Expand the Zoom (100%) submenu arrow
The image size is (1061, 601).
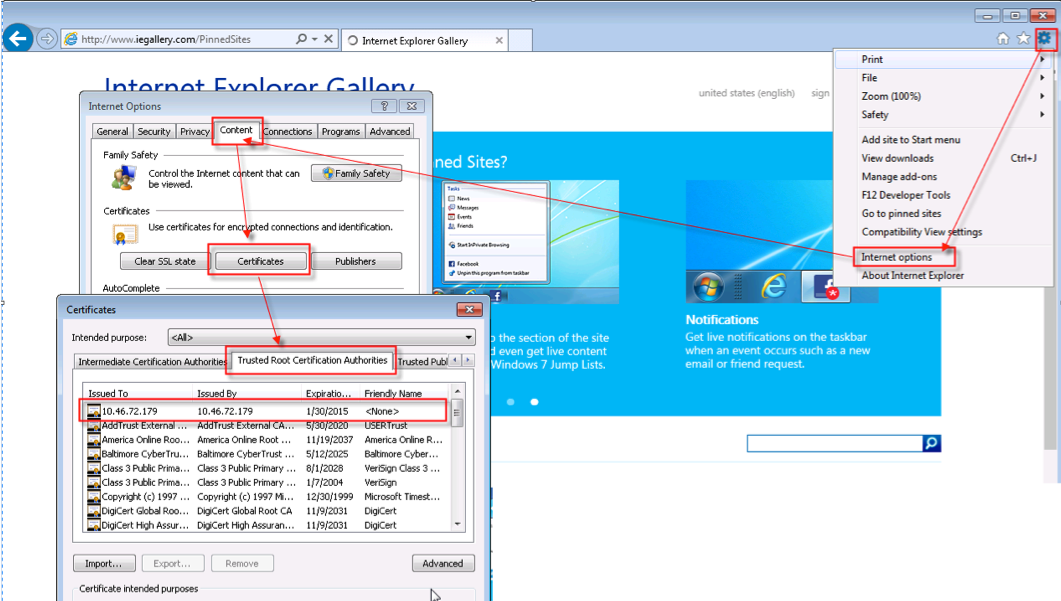1042,96
